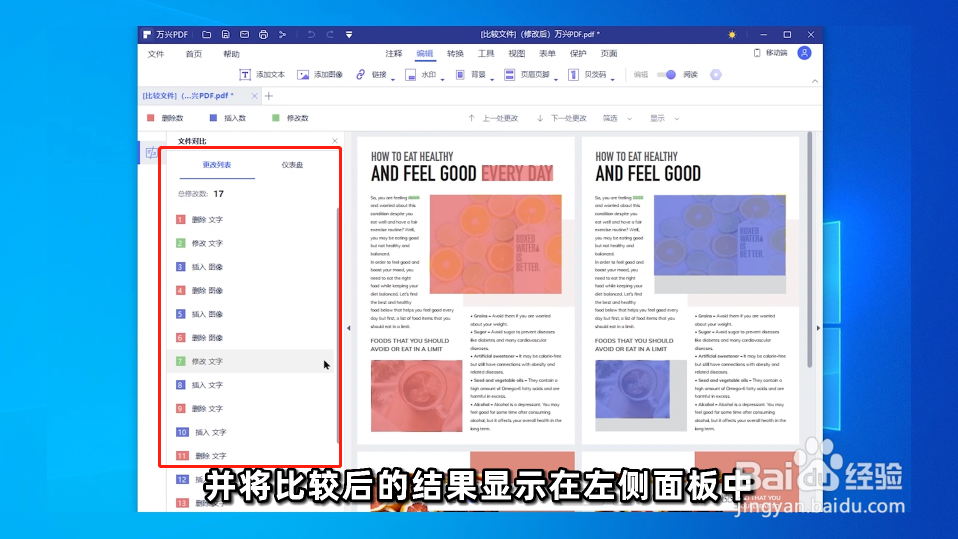
Task: Toggle the theme sun icon
Action: pyautogui.click(x=732, y=35)
